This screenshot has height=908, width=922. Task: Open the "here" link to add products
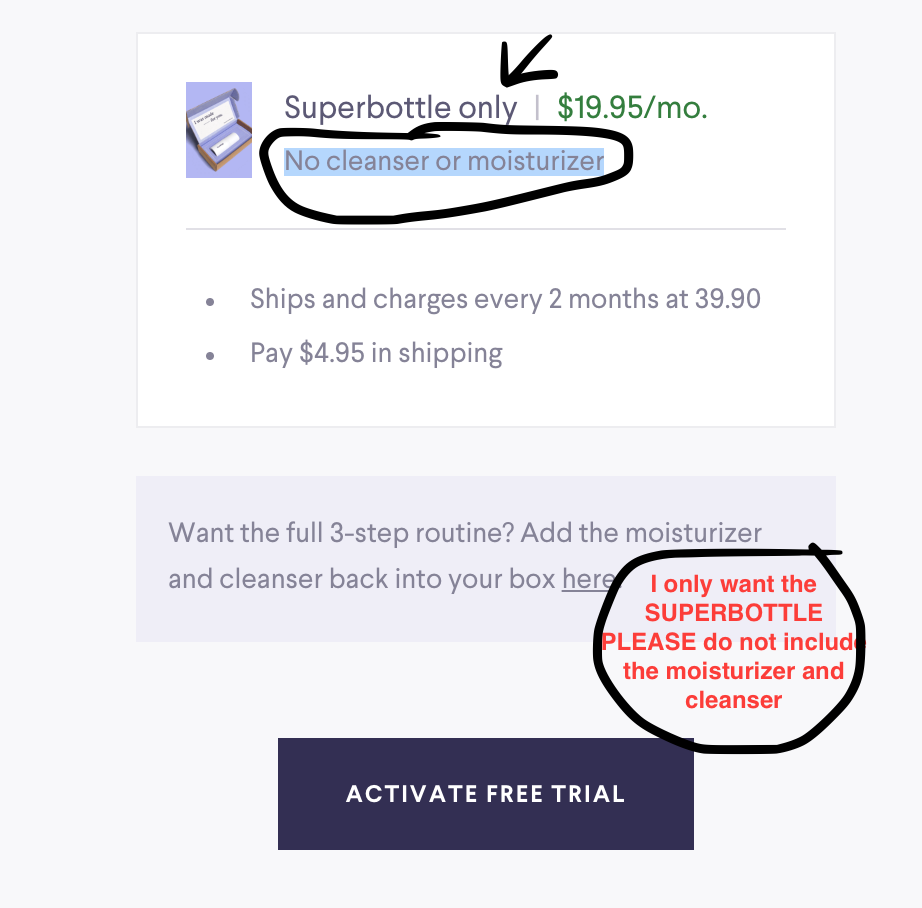point(587,579)
